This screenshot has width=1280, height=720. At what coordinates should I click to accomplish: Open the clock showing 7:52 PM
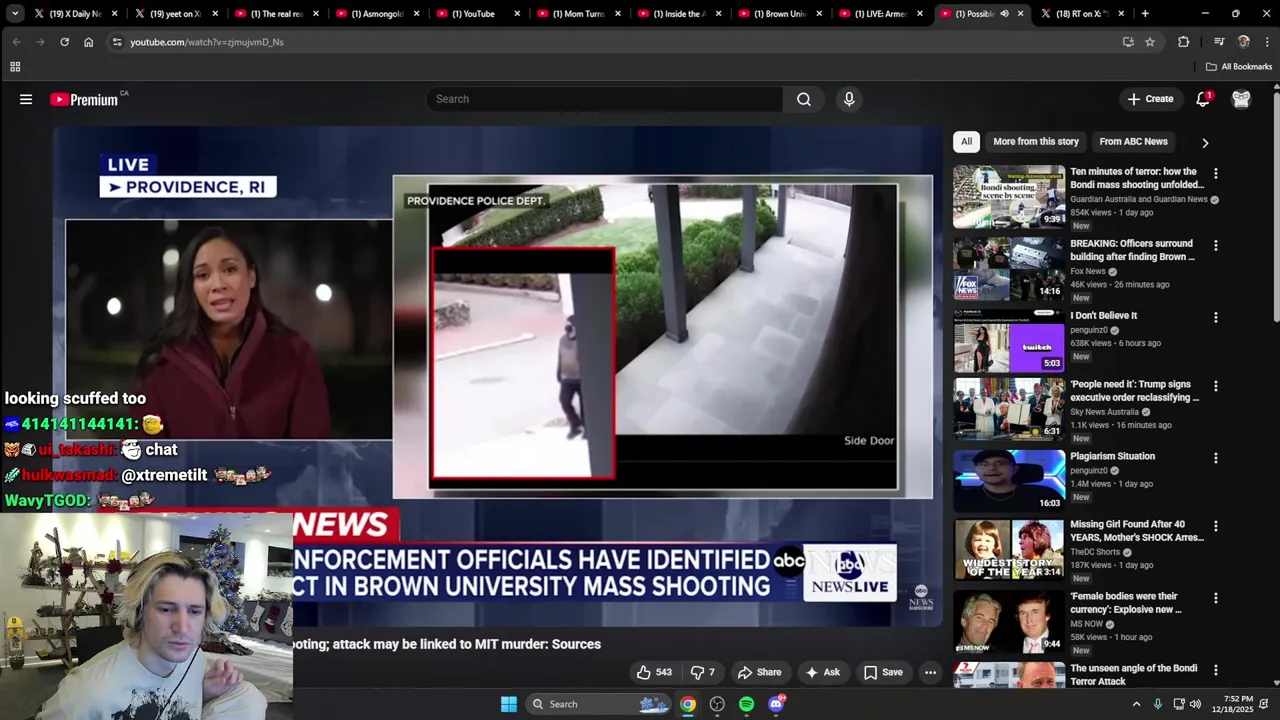[x=1231, y=704]
